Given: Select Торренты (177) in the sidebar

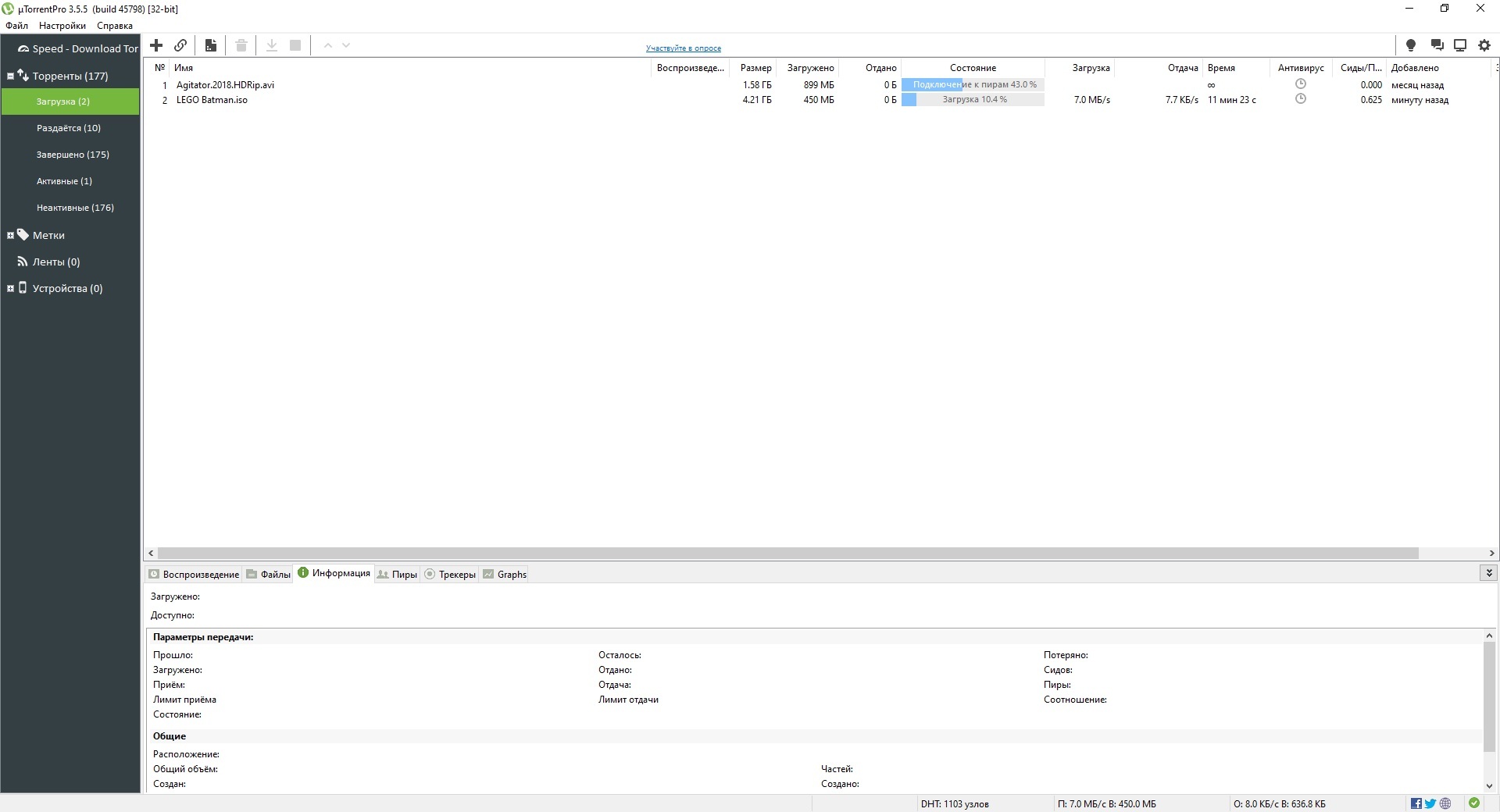Looking at the screenshot, I should [x=70, y=76].
